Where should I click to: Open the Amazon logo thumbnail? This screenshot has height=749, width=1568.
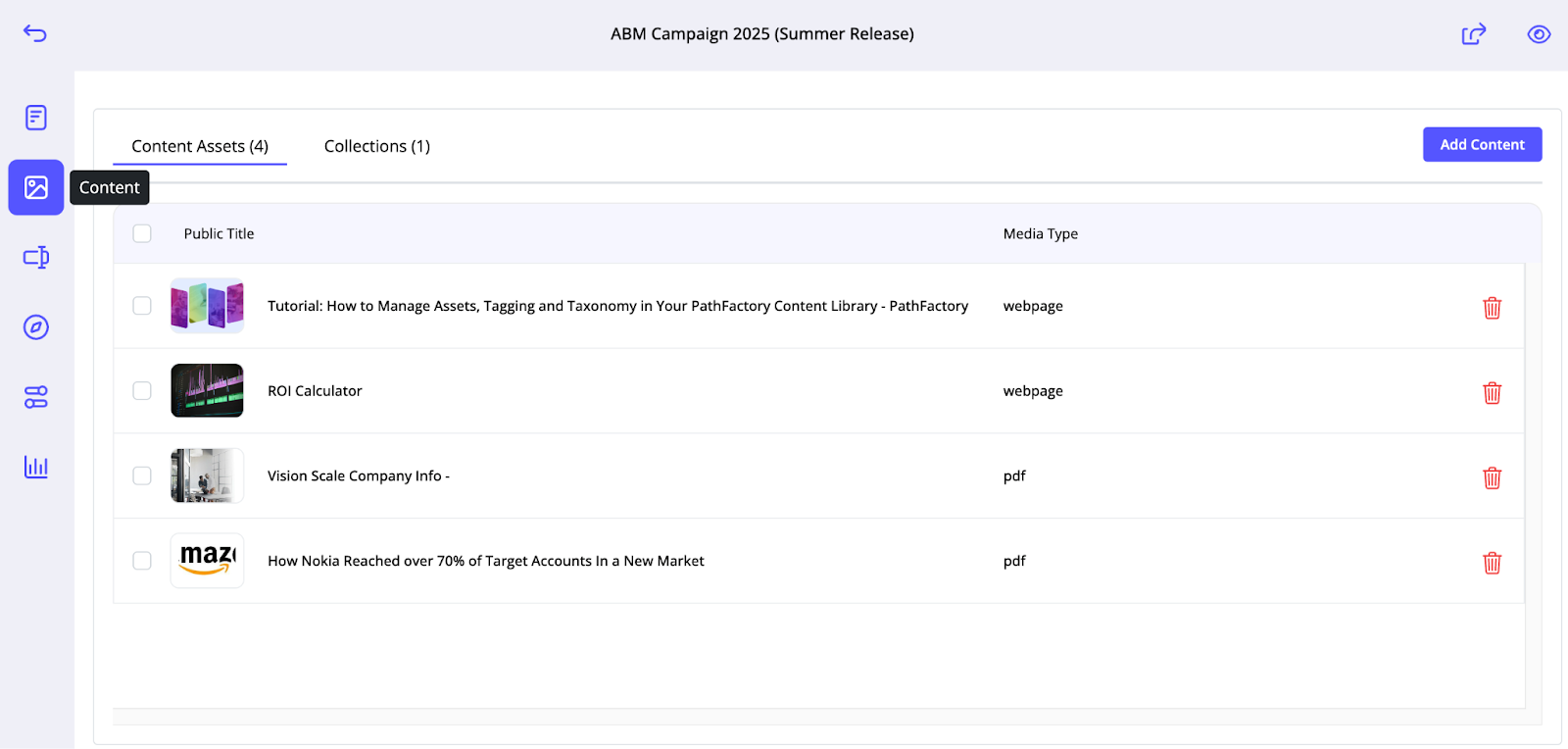coord(207,561)
